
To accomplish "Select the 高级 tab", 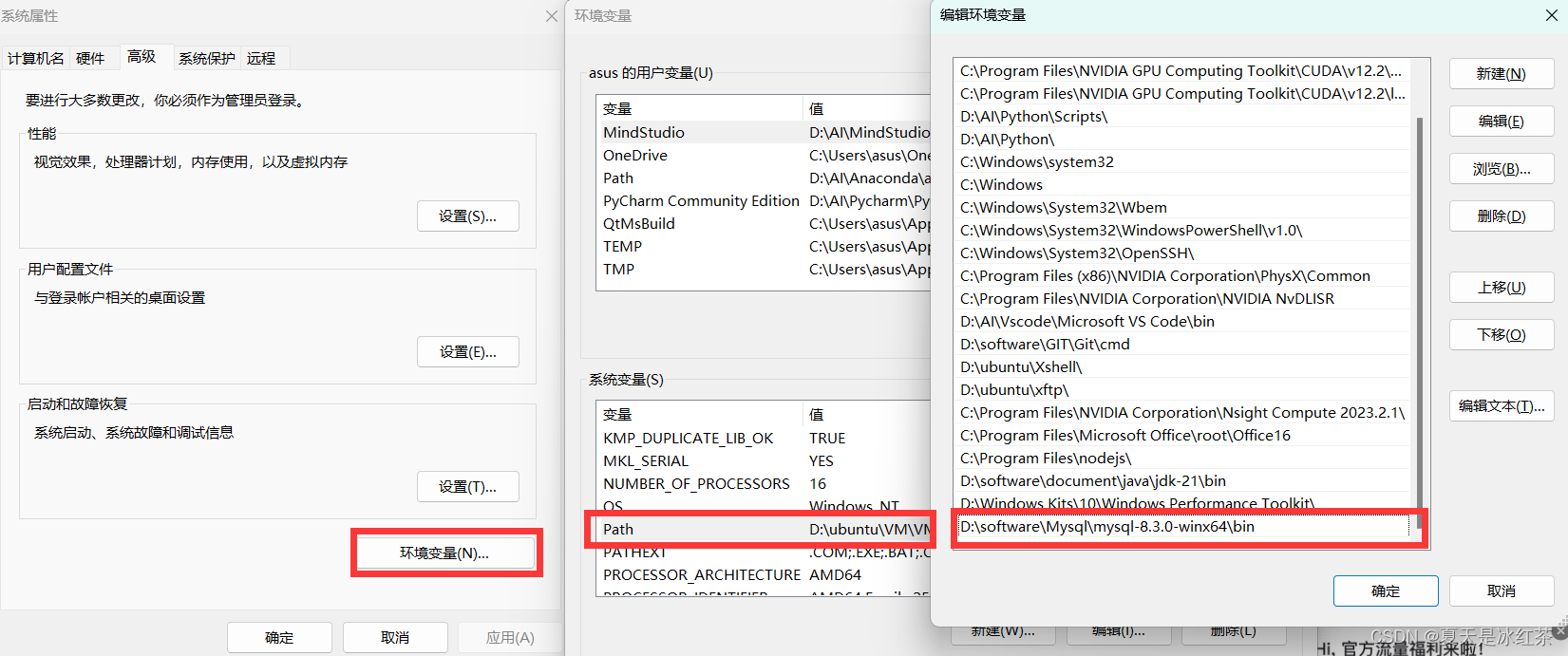I will pos(142,57).
